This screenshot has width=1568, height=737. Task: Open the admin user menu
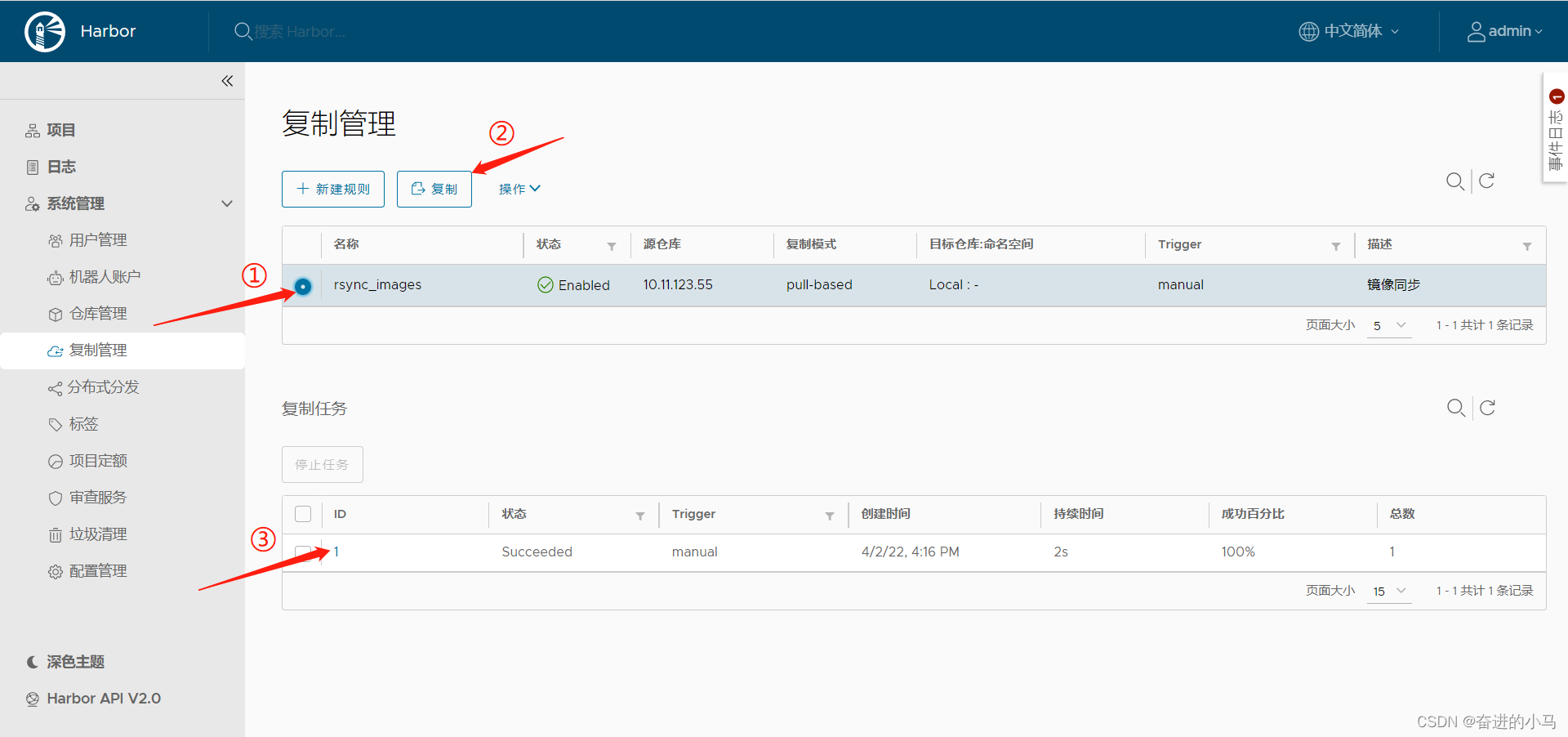(x=1505, y=31)
